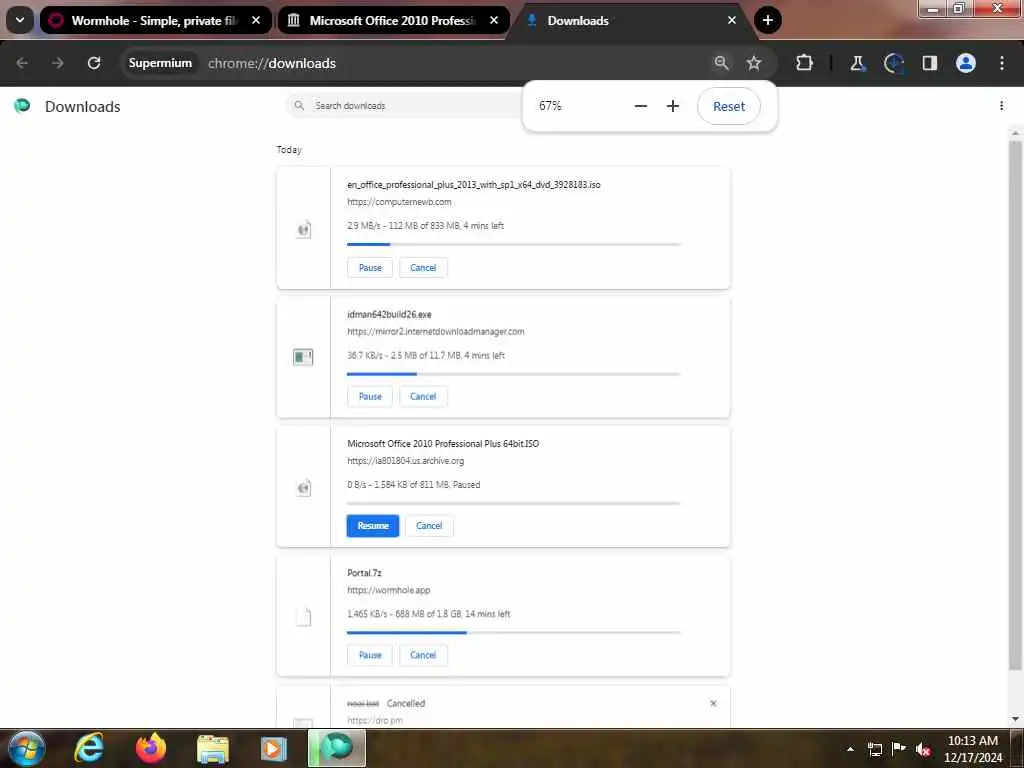Screen dimensions: 1024x768
Task: Go forward with the forward arrow
Action: 58,63
